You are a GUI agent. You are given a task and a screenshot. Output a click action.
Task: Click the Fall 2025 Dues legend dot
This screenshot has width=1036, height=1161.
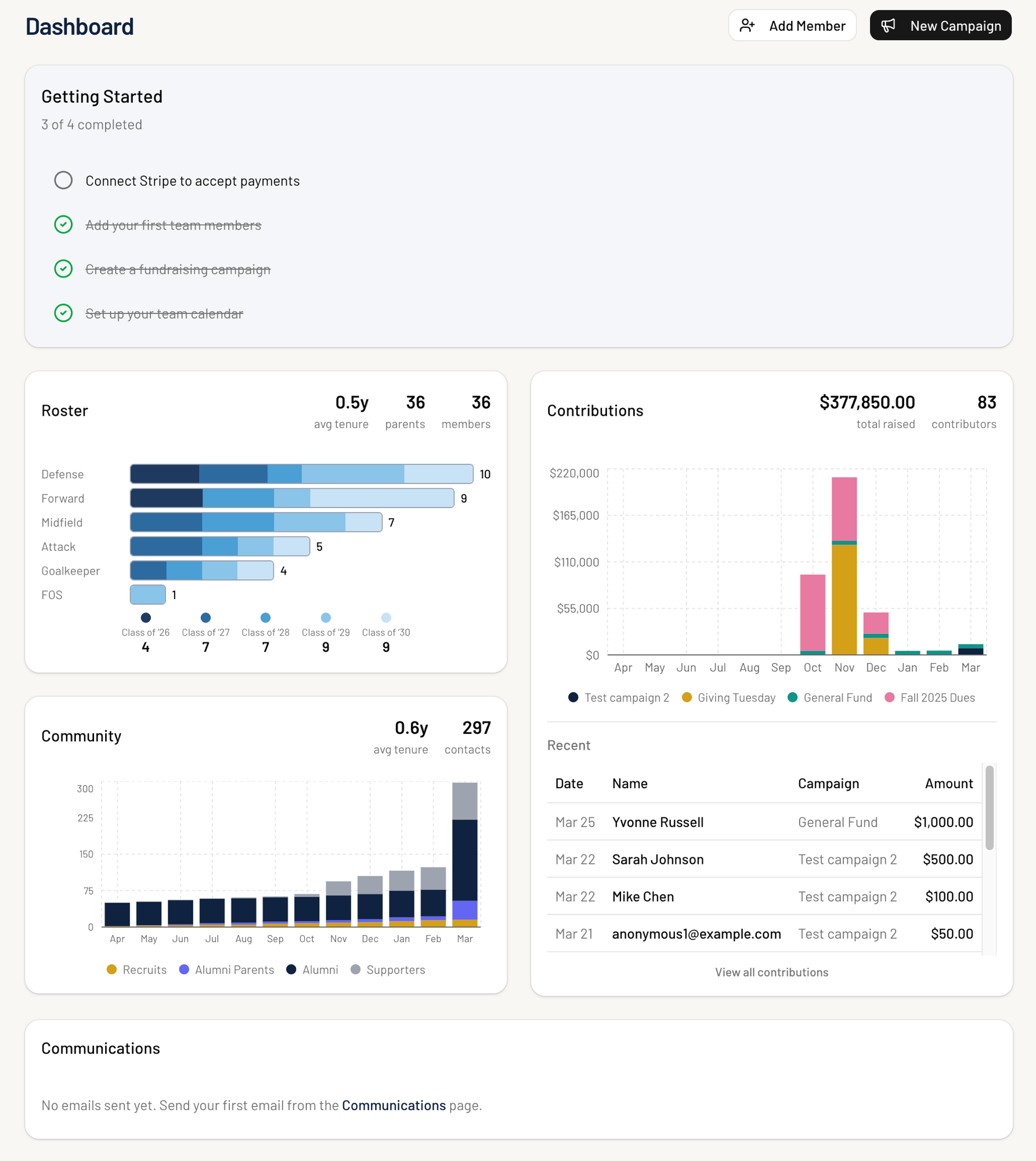[889, 698]
